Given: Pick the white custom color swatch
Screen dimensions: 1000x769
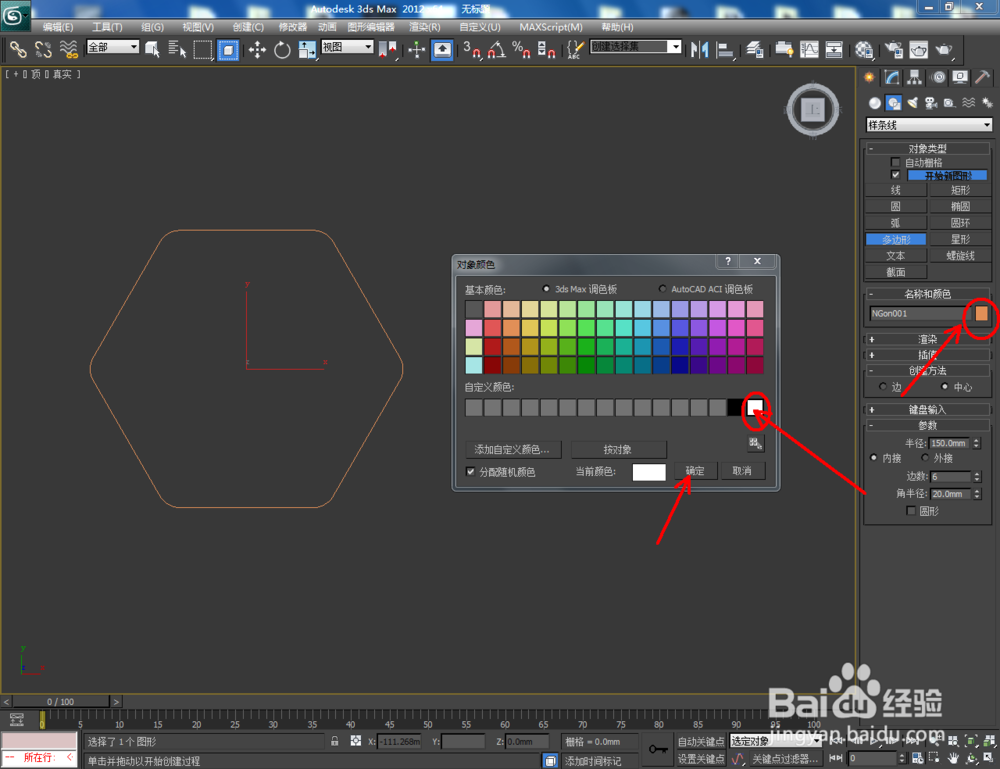Looking at the screenshot, I should click(x=755, y=407).
